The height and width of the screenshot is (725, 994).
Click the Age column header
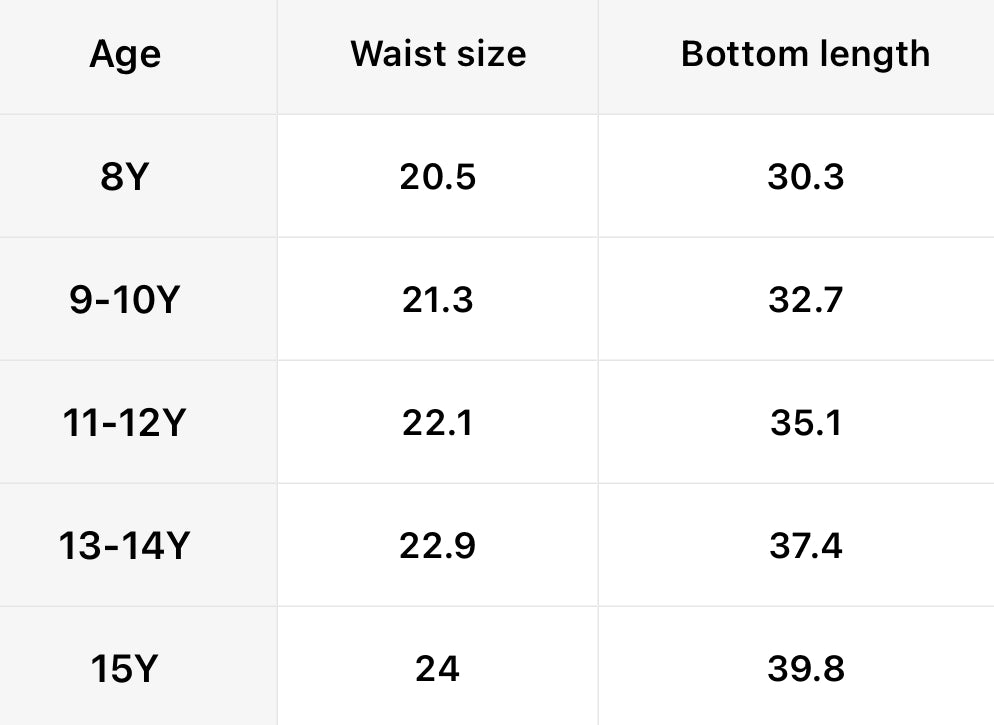(x=126, y=54)
